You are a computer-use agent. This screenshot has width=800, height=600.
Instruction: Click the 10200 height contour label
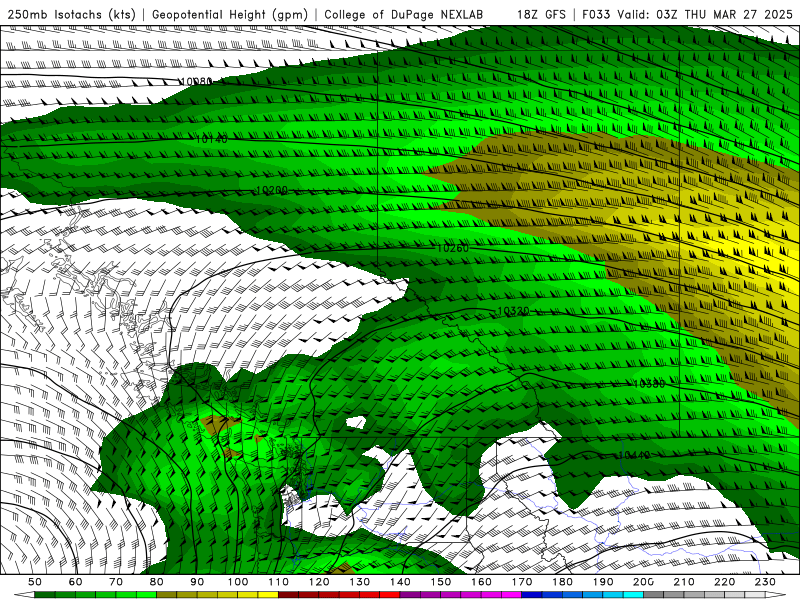(272, 190)
